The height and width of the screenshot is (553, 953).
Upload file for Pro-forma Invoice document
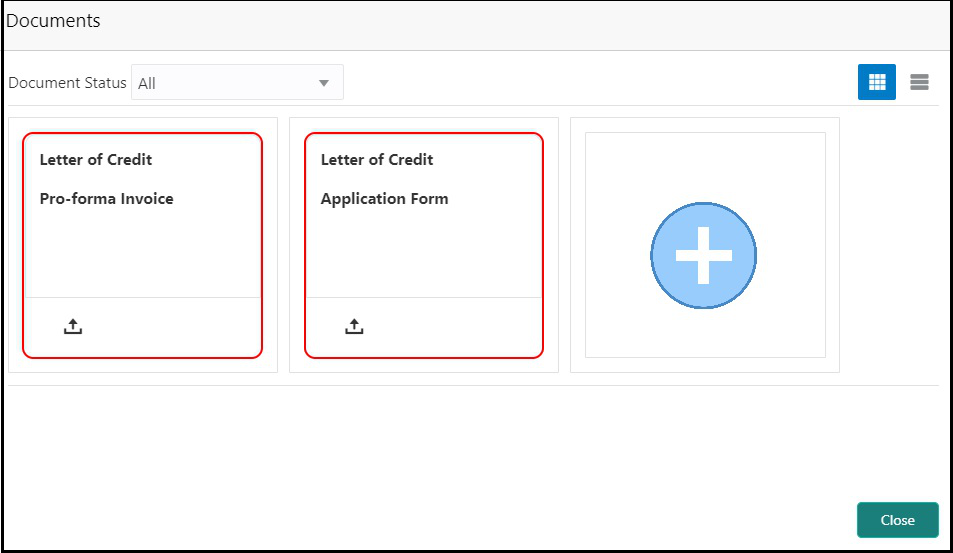pyautogui.click(x=73, y=326)
